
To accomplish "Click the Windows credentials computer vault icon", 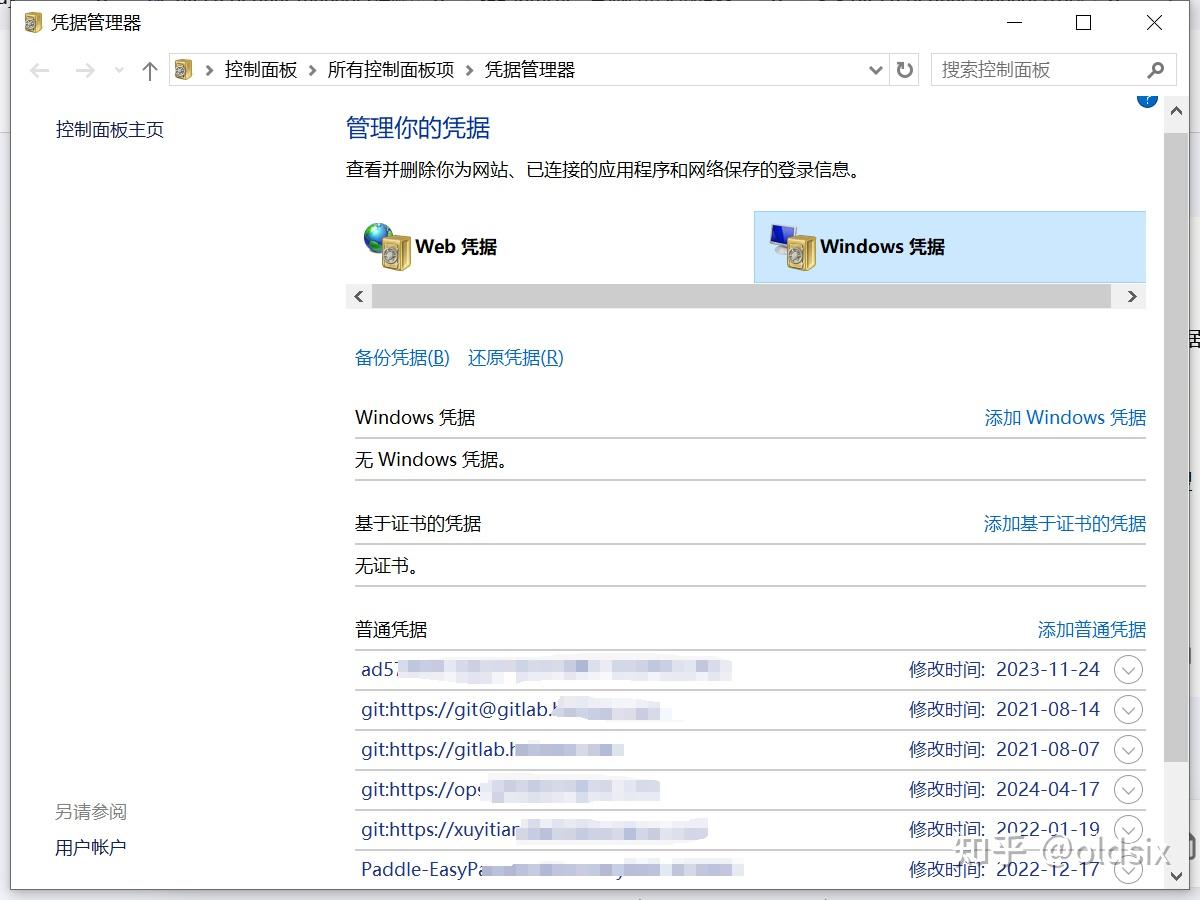I will [792, 246].
